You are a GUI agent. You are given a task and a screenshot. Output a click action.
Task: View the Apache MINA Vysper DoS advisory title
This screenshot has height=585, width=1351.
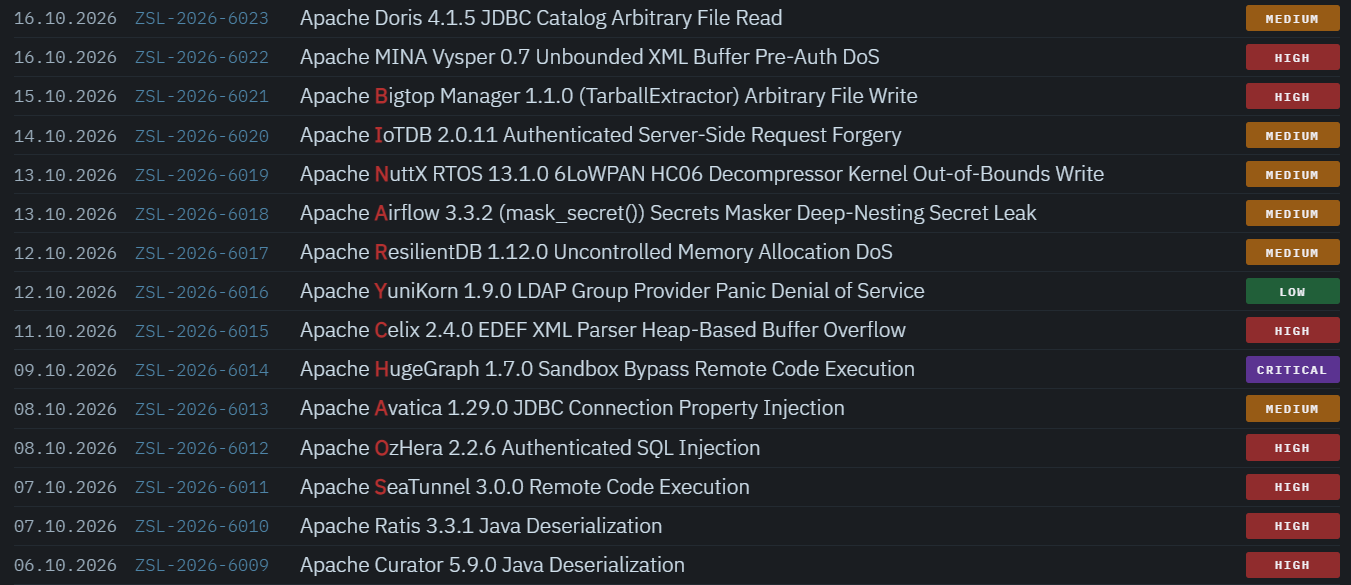click(590, 58)
